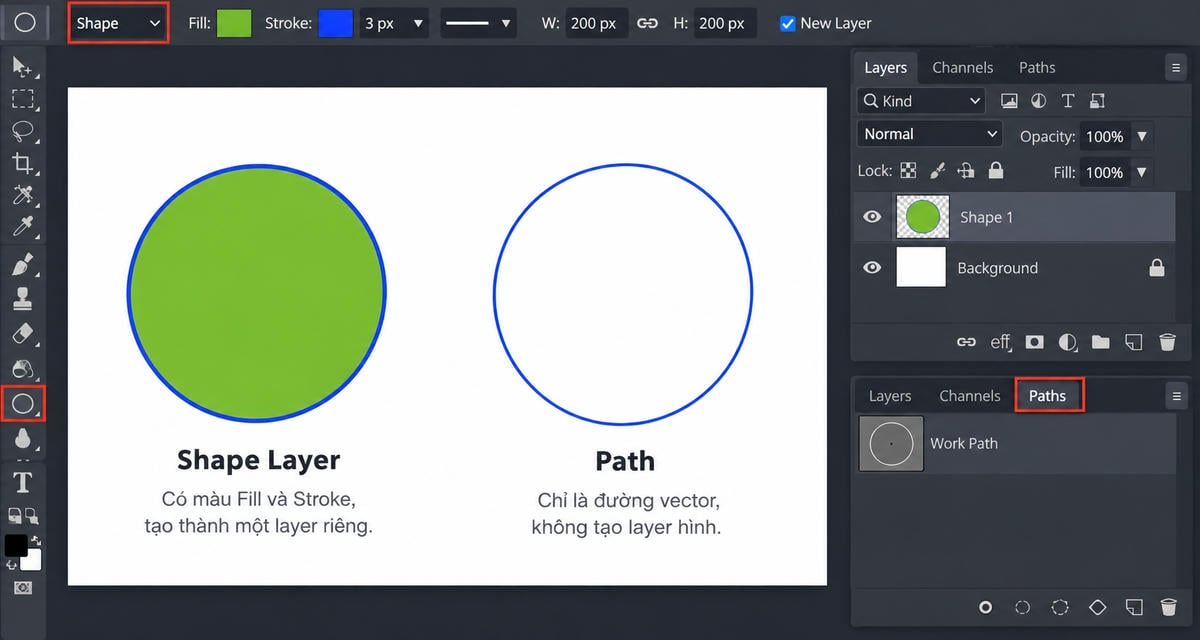The image size is (1200, 640).
Task: Toggle width-height link constraint
Action: tap(648, 23)
